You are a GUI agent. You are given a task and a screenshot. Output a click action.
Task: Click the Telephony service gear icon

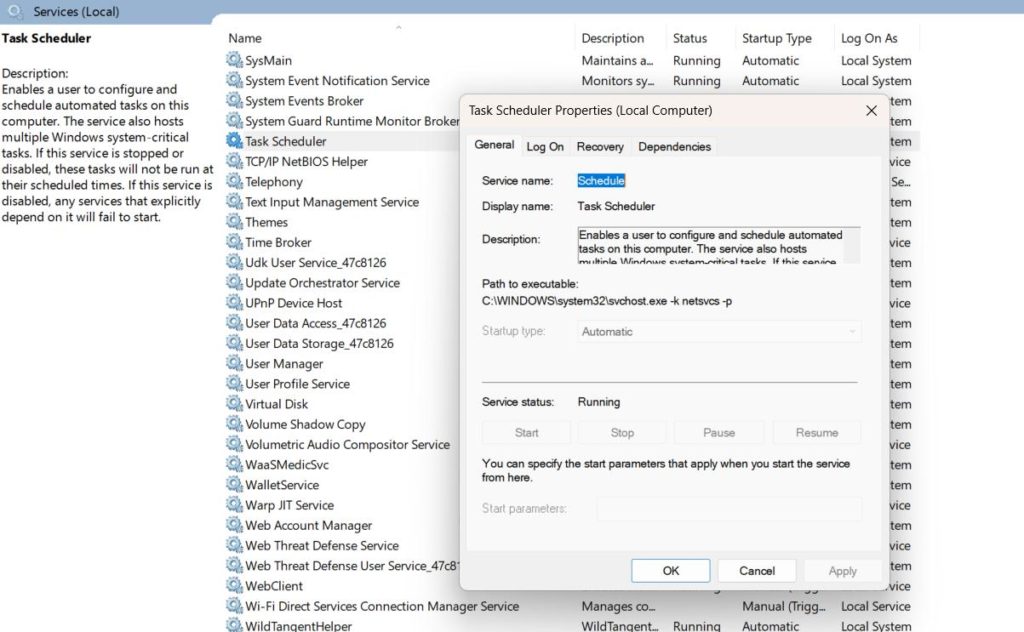[x=234, y=182]
